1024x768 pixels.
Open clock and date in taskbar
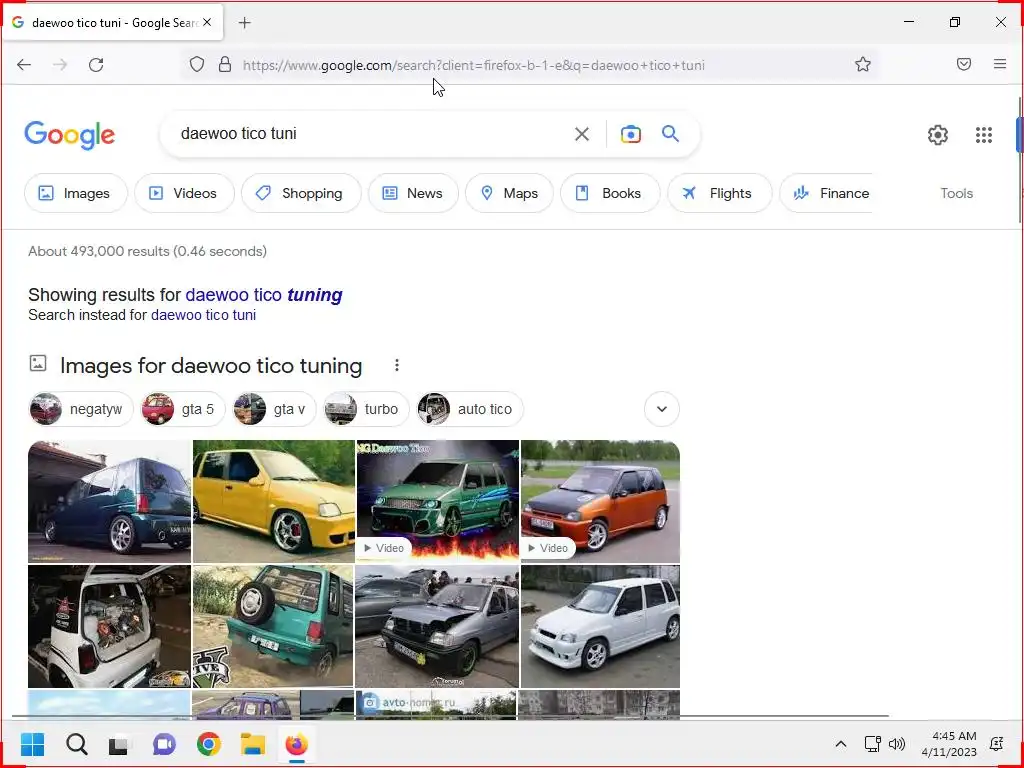pos(949,744)
